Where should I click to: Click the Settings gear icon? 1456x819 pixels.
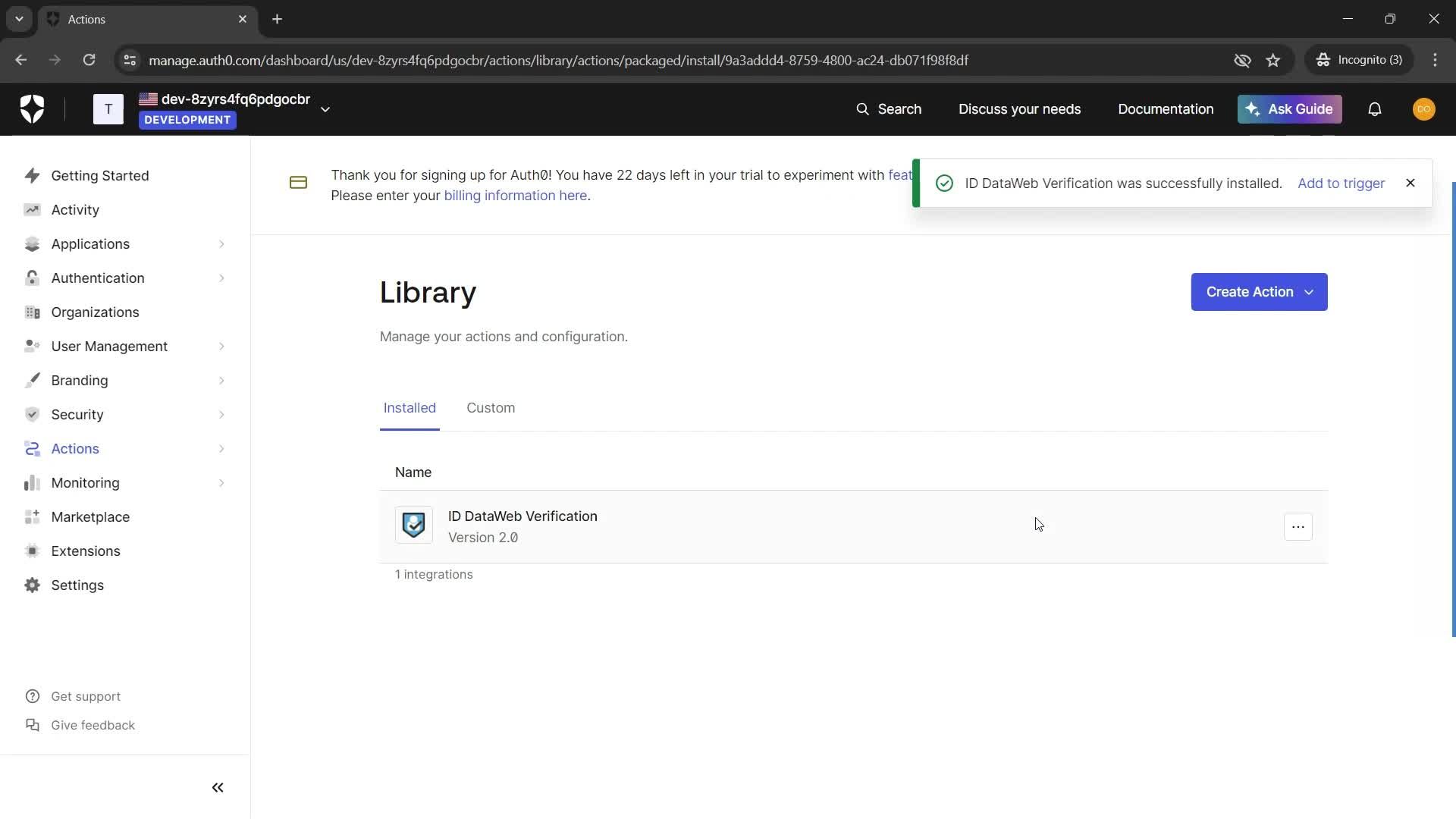coord(32,585)
